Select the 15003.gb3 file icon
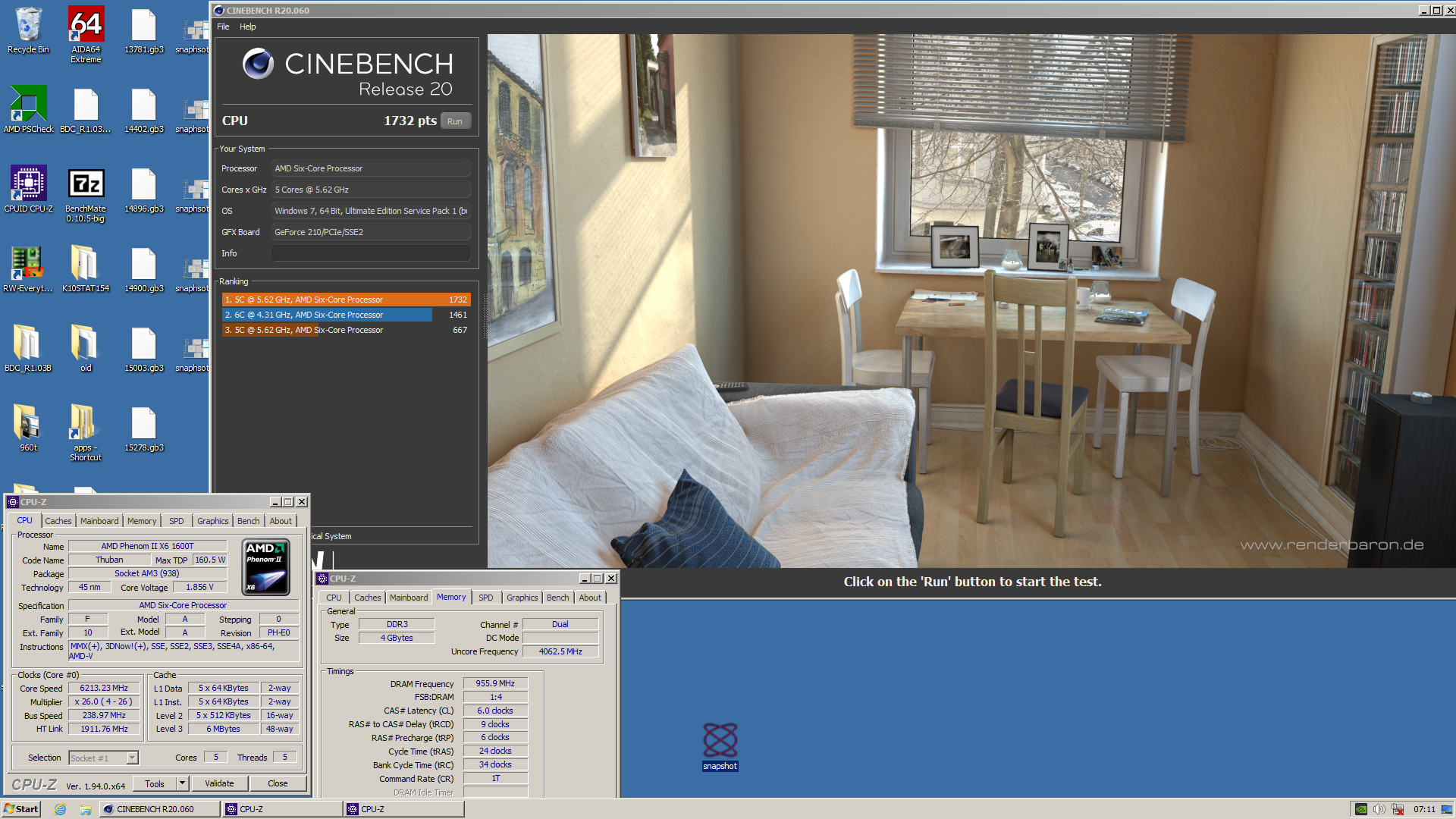The width and height of the screenshot is (1456, 819). click(143, 349)
